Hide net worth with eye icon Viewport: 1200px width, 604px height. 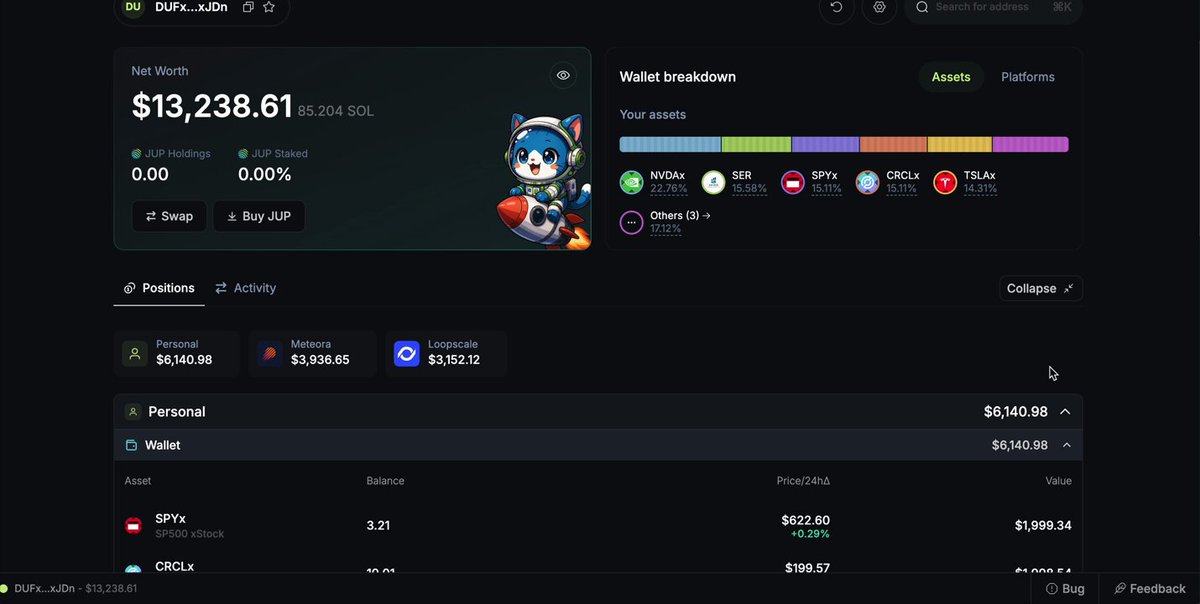pos(563,75)
